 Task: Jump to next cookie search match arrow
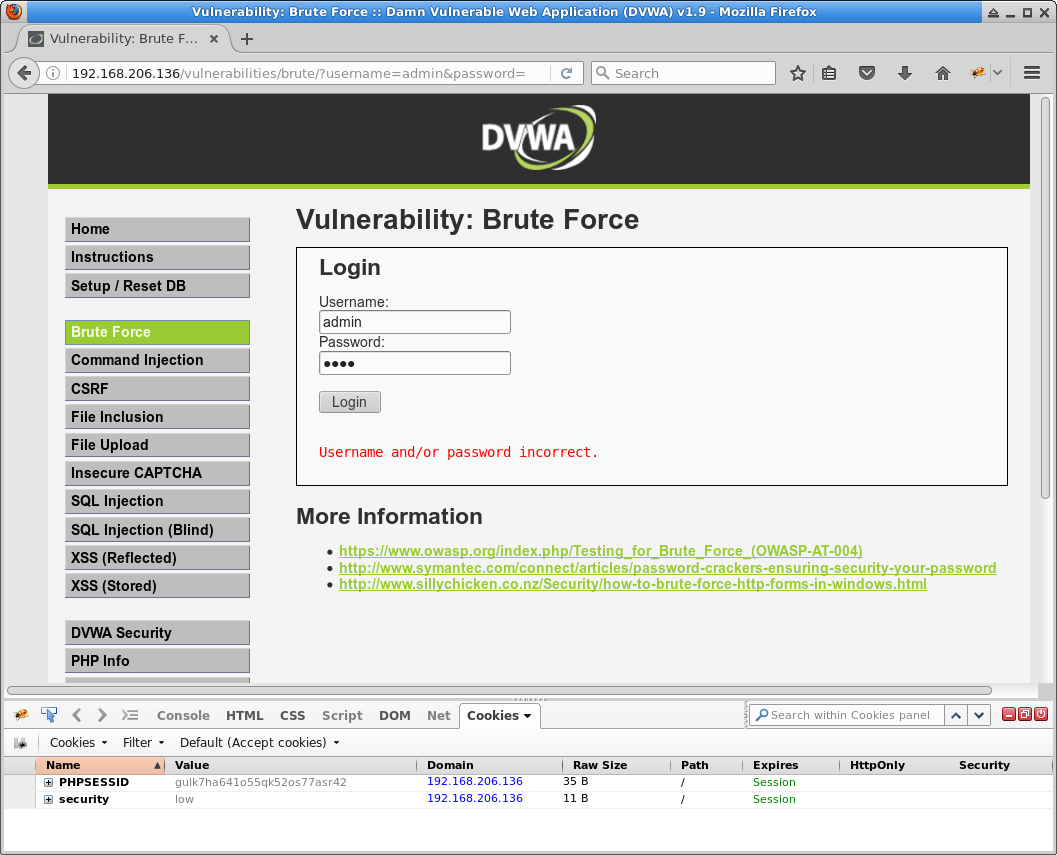click(979, 715)
